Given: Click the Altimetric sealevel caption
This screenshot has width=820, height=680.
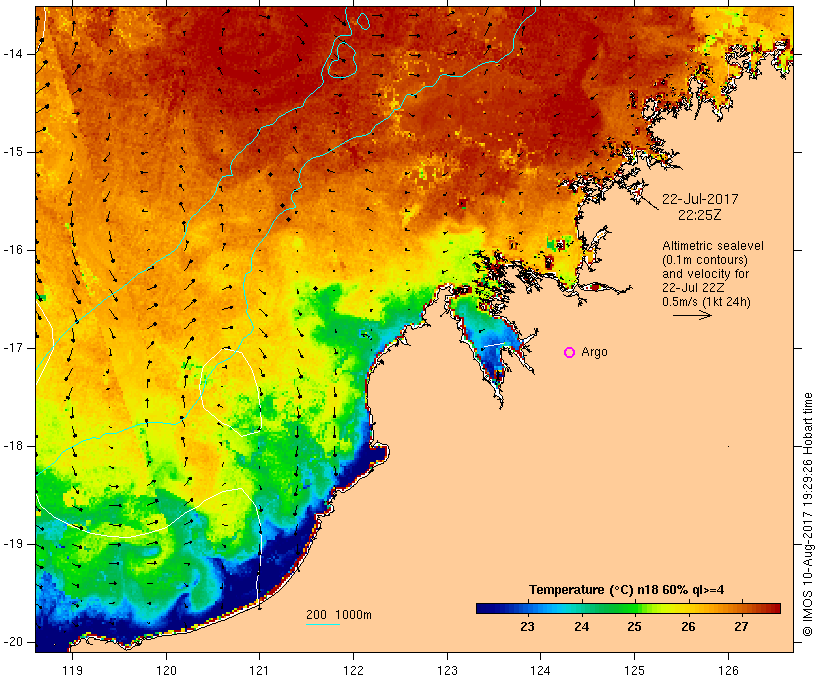Looking at the screenshot, I should point(713,246).
